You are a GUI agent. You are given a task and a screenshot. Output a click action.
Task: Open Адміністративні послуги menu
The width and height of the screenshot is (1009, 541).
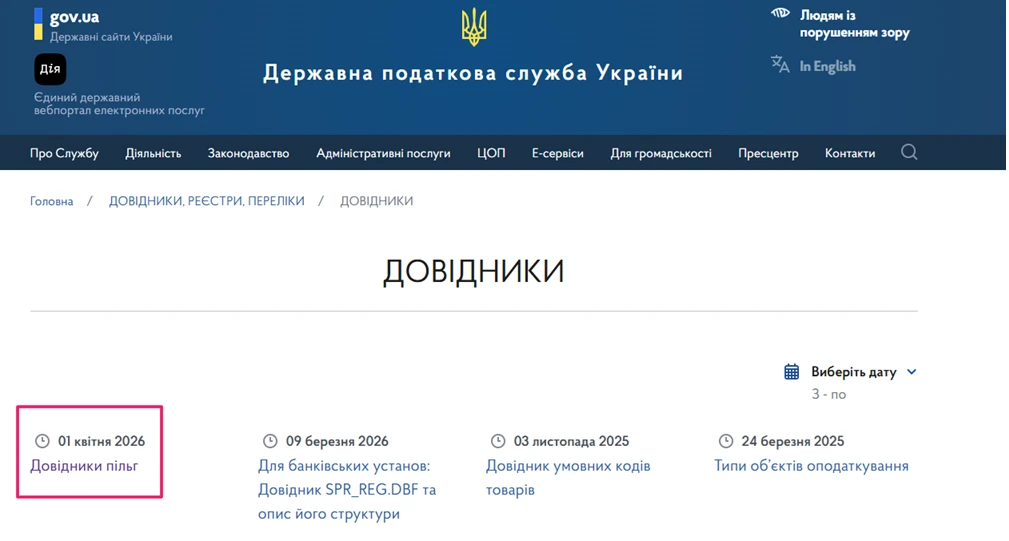coord(383,153)
